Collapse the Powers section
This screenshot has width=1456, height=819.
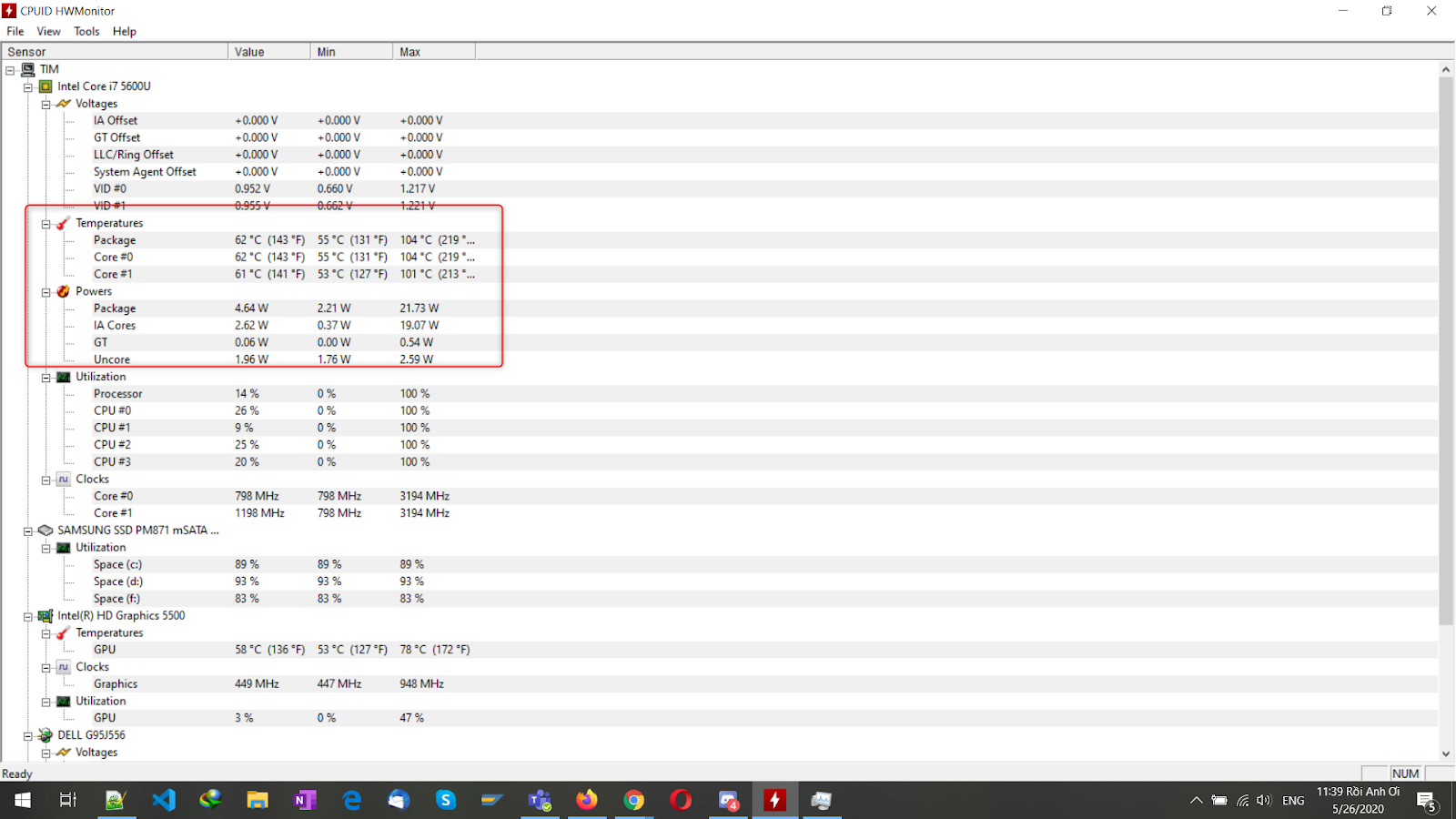point(46,291)
